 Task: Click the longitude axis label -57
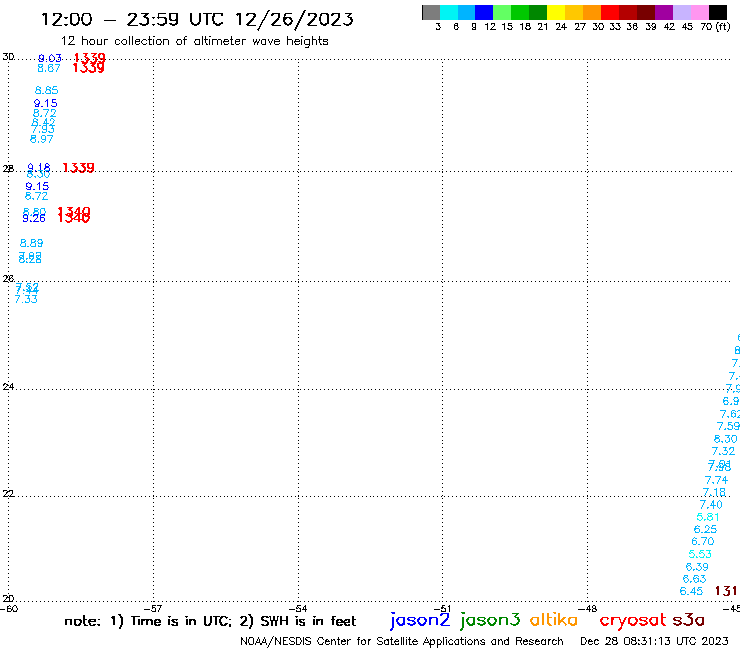tap(154, 609)
